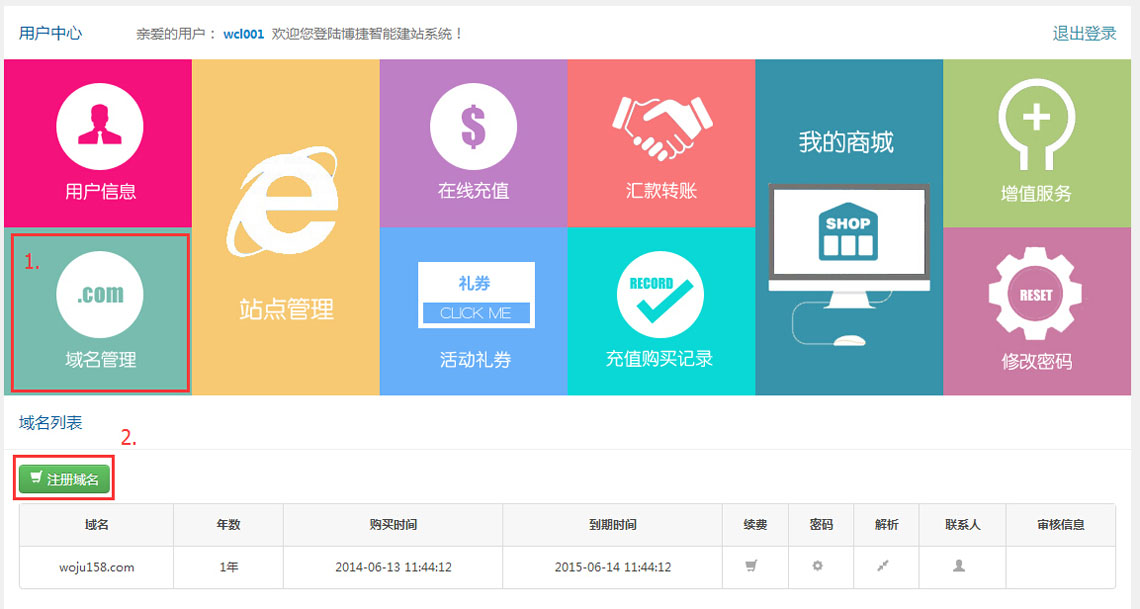Open the 汇款转账 handshake tile

(660, 143)
